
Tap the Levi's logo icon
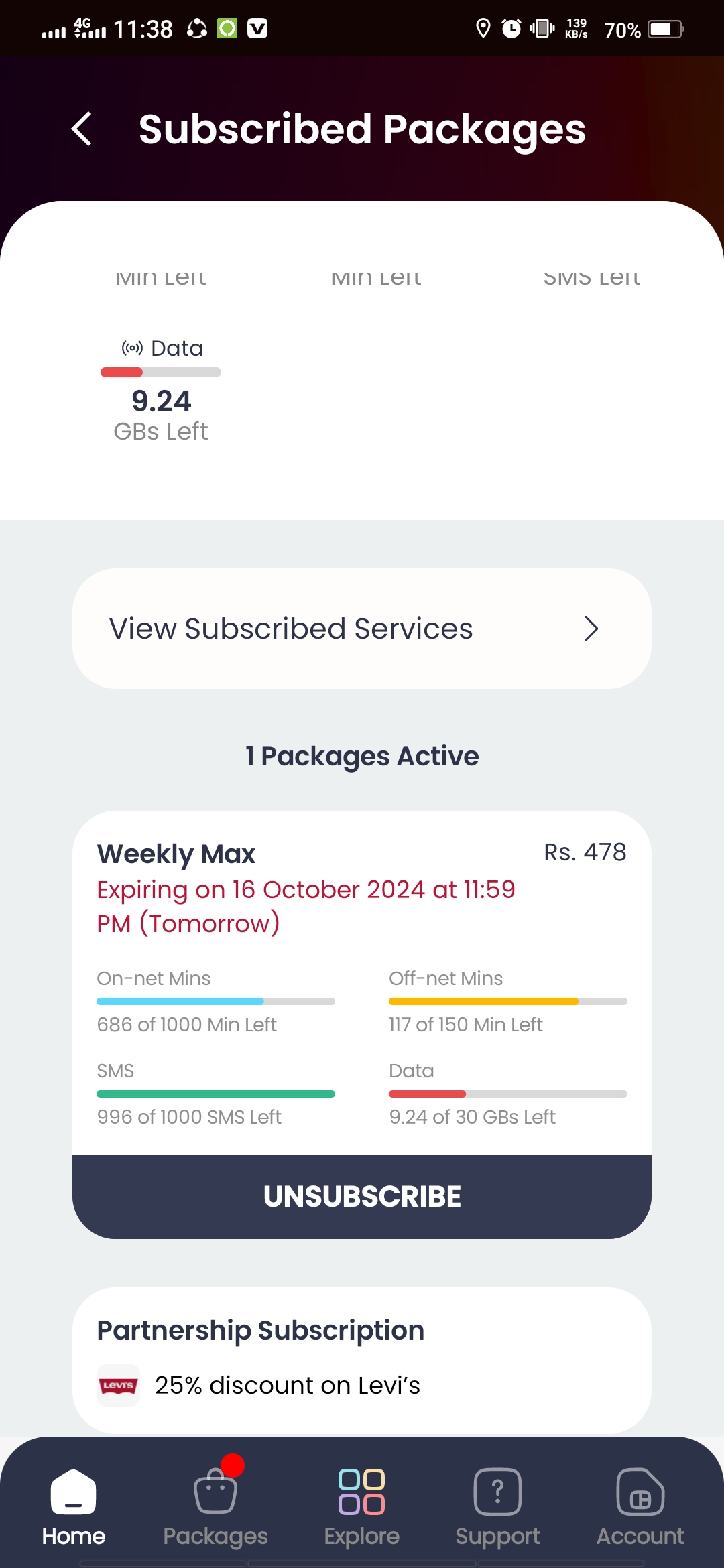coord(119,1385)
